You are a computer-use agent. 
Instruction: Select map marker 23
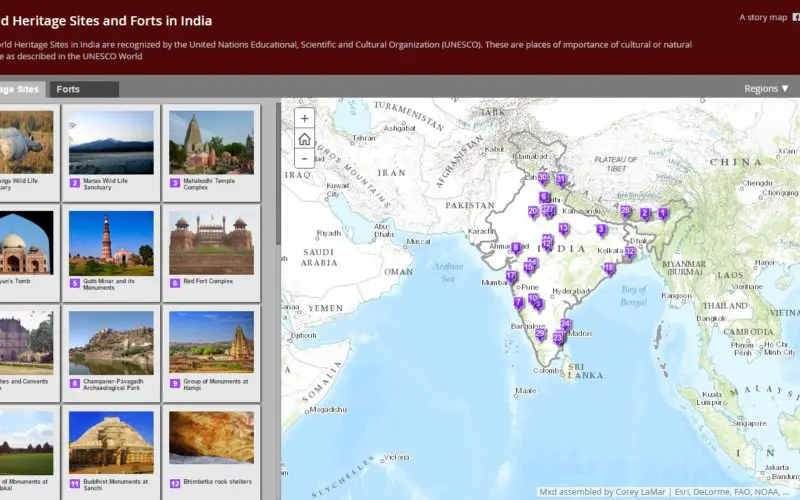558,338
